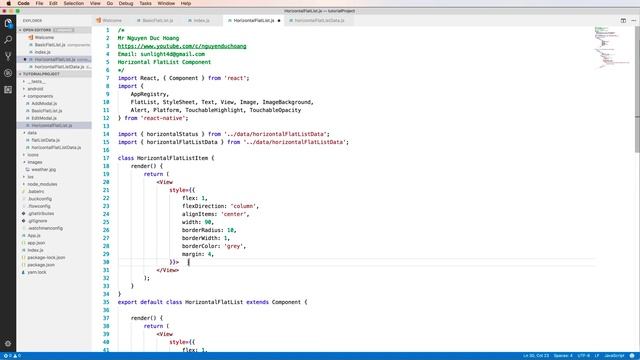Switch to the BasicFlatList.js tab
The image size is (640, 360).
pos(155,20)
